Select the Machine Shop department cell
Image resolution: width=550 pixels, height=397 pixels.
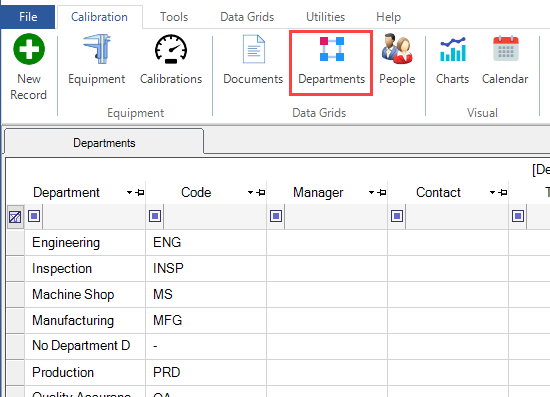pos(85,294)
